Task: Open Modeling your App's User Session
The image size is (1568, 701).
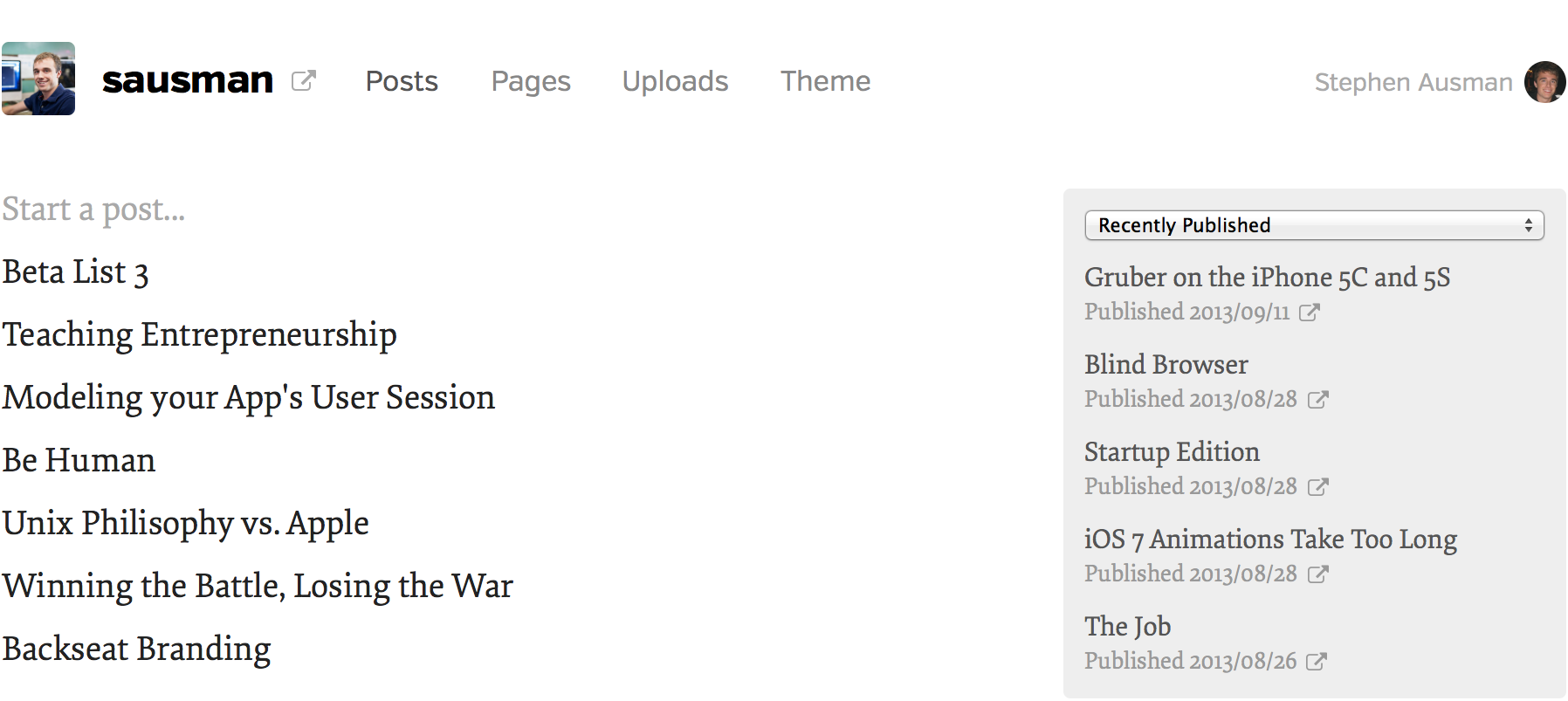Action: click(248, 398)
